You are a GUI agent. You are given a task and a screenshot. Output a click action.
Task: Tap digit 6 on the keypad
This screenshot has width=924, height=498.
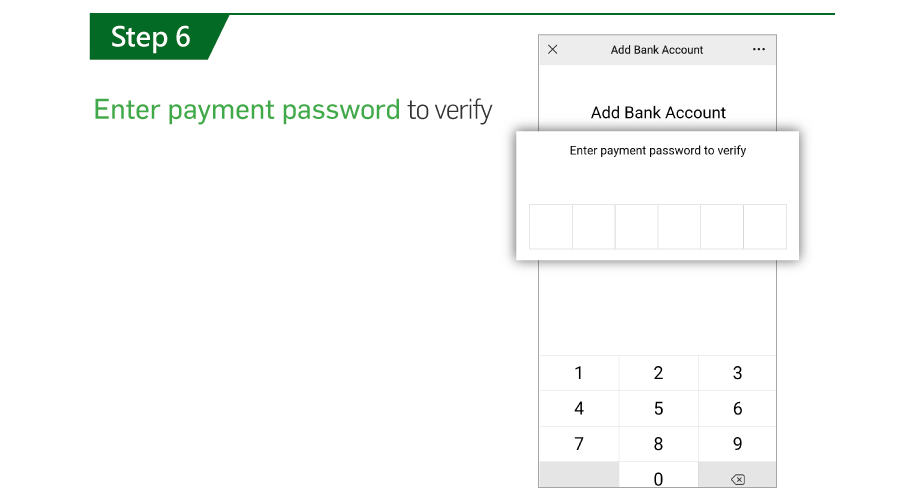pyautogui.click(x=737, y=408)
